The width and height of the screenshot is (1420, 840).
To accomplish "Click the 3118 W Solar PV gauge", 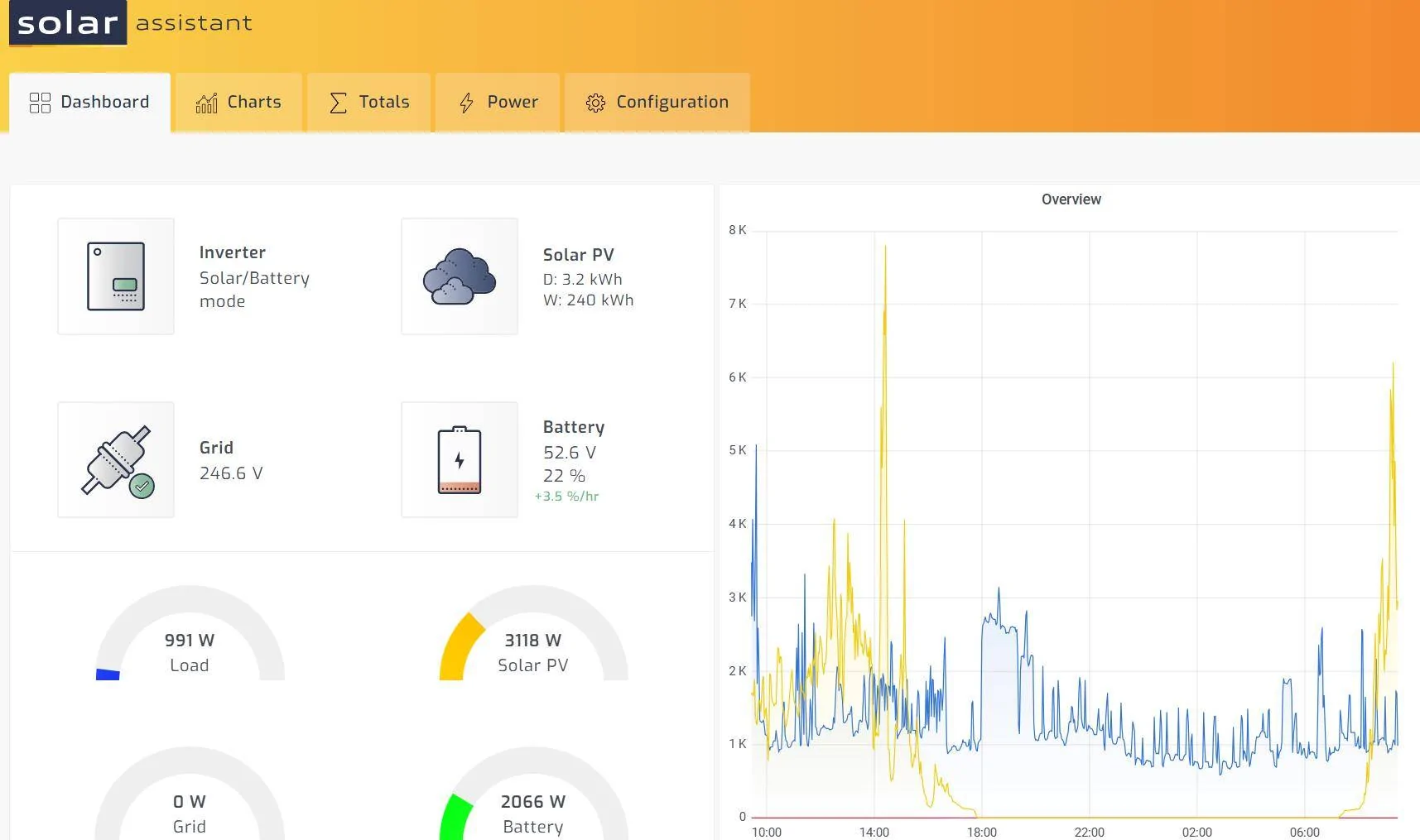I will 533,634.
